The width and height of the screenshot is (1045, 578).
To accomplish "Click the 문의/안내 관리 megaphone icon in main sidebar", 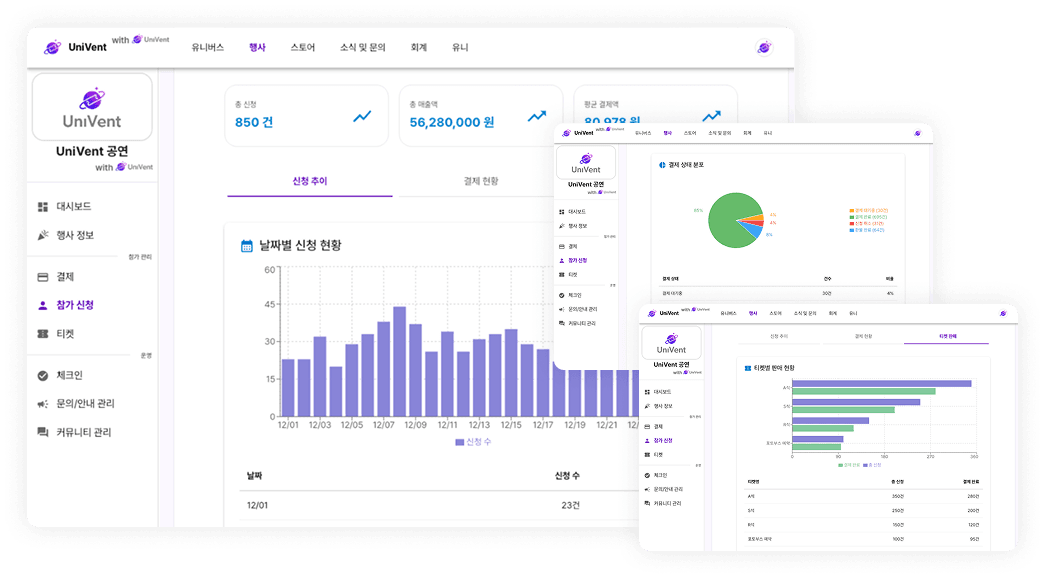I will [43, 404].
